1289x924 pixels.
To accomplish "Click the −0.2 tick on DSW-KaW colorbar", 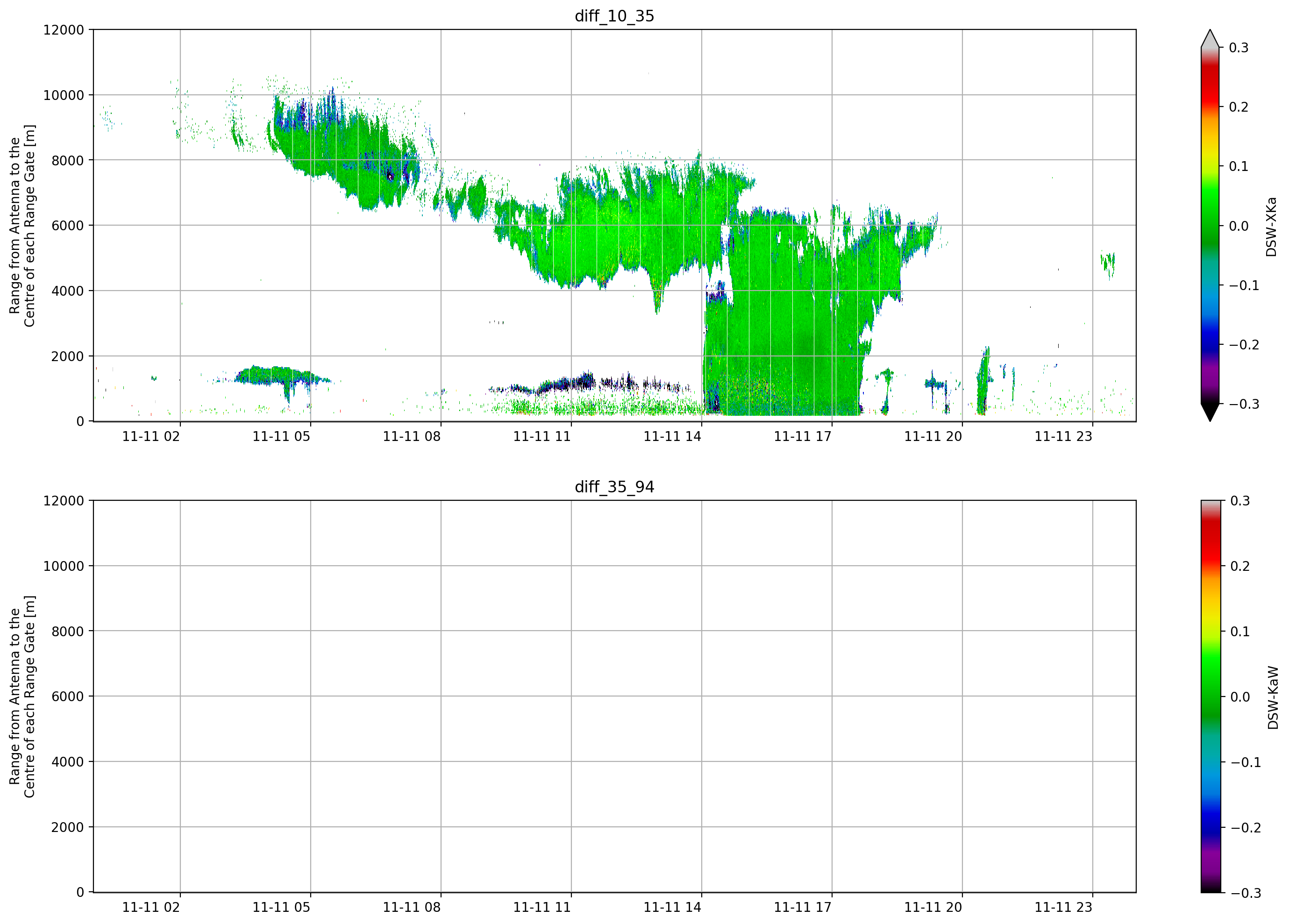I will coord(1246,827).
